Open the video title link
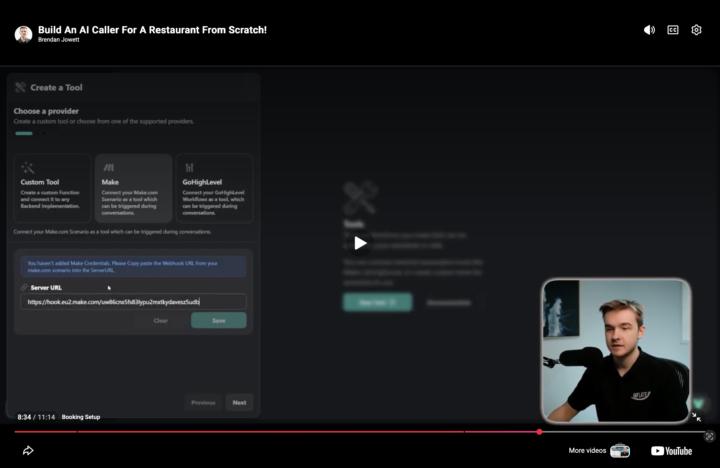The height and width of the screenshot is (468, 720). (152, 29)
